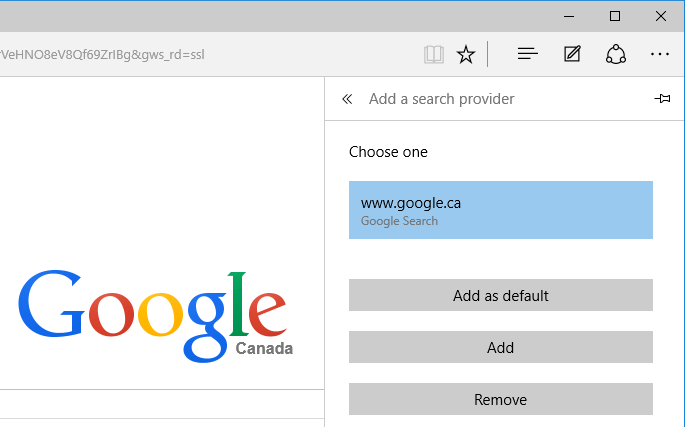Click the Add as default button
Screen dimensions: 685x427
coord(501,295)
